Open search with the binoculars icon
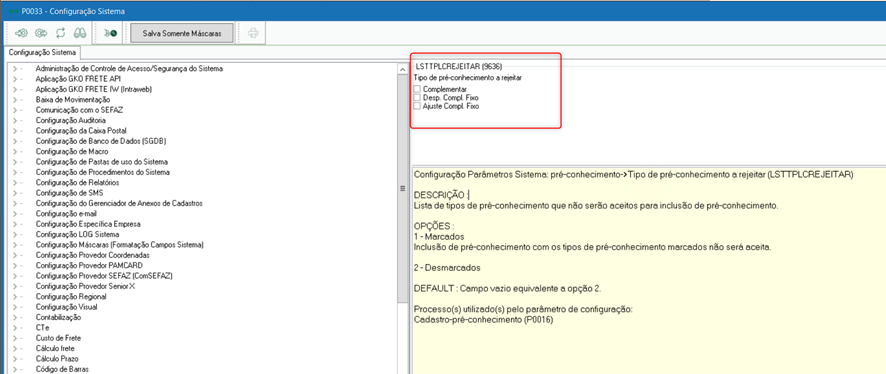Image resolution: width=886 pixels, height=374 pixels. tap(80, 33)
